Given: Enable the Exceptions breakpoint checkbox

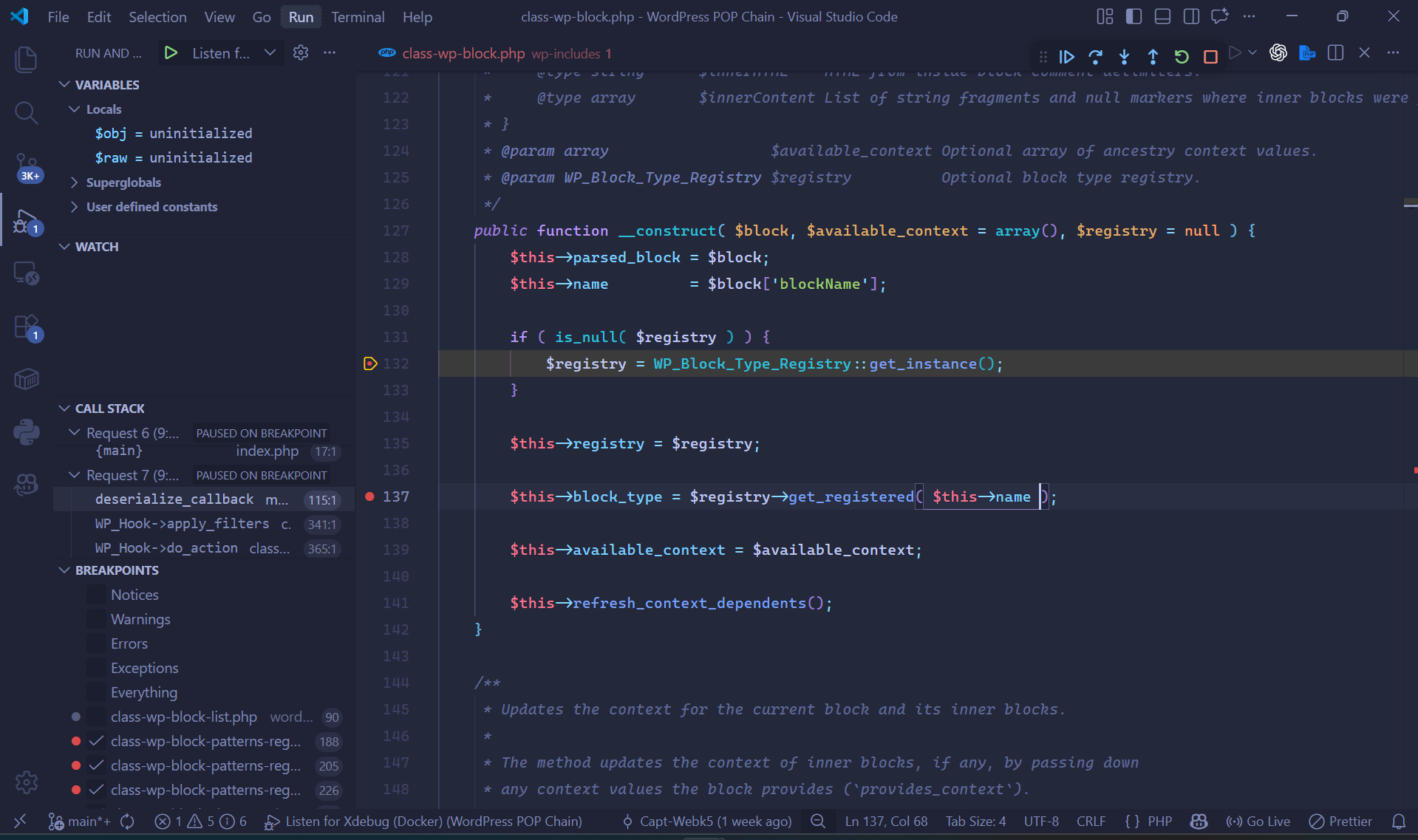Looking at the screenshot, I should (x=96, y=668).
